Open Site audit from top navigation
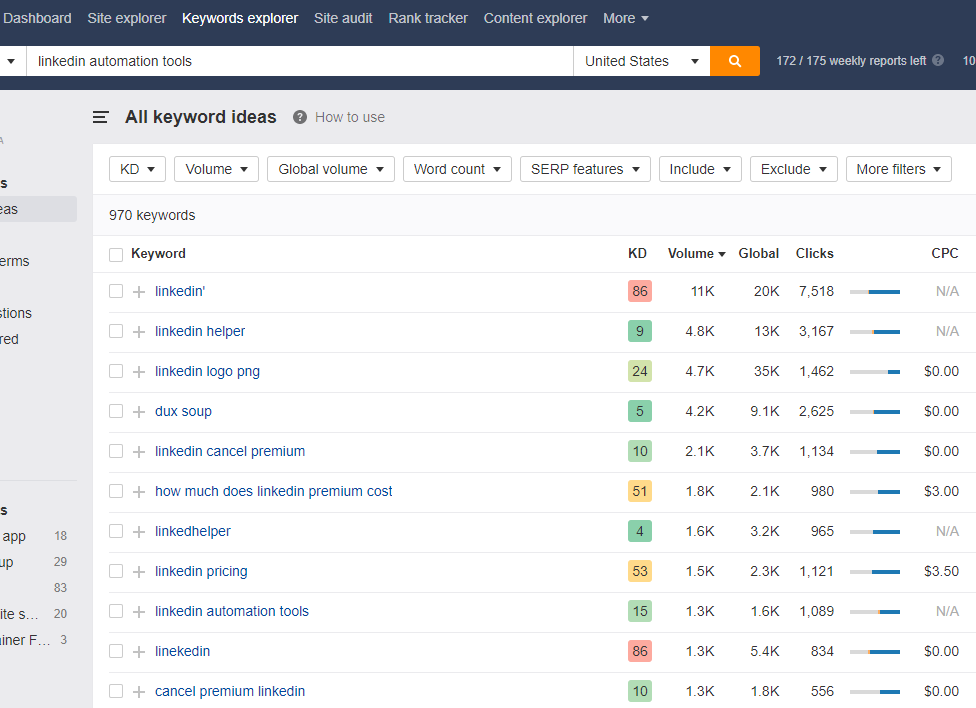976x708 pixels. [343, 19]
